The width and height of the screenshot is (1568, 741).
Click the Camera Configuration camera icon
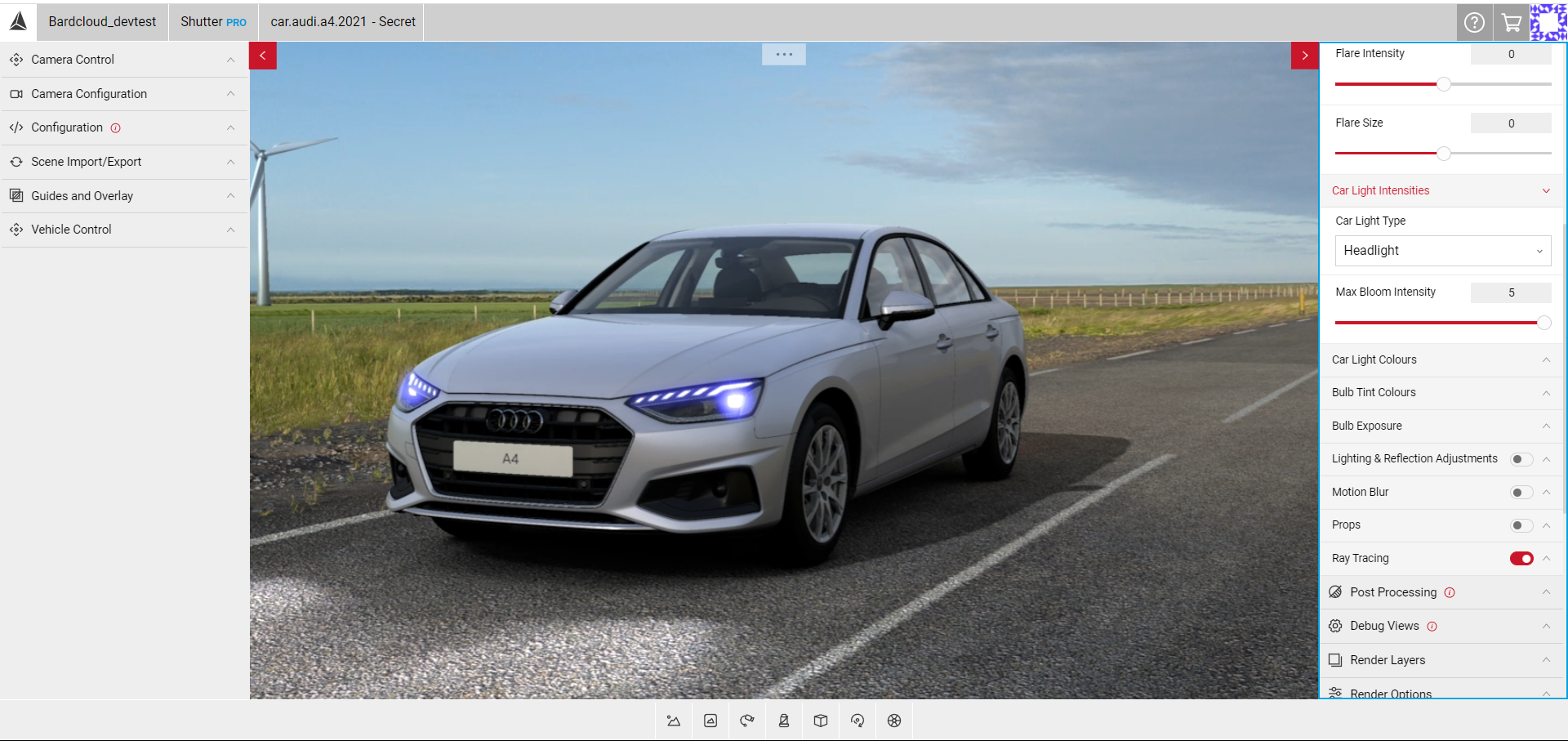(16, 94)
